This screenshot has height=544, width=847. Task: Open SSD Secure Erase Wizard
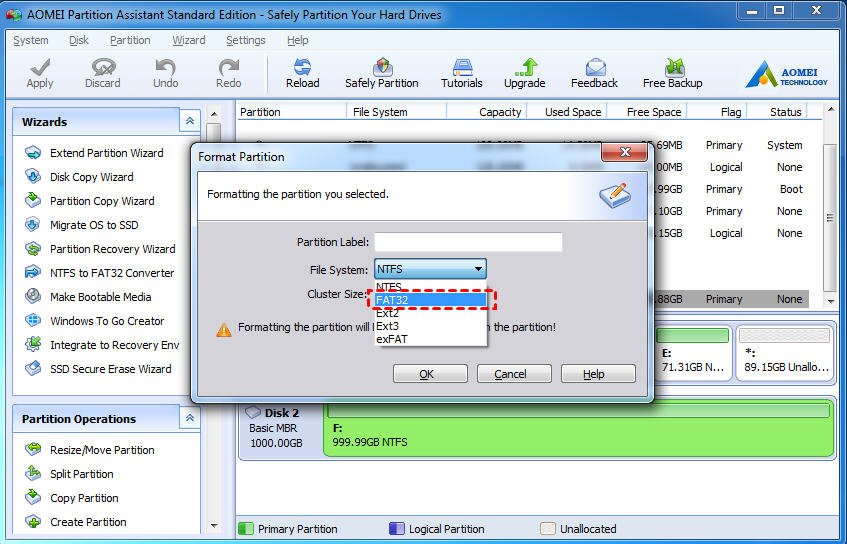pos(98,369)
